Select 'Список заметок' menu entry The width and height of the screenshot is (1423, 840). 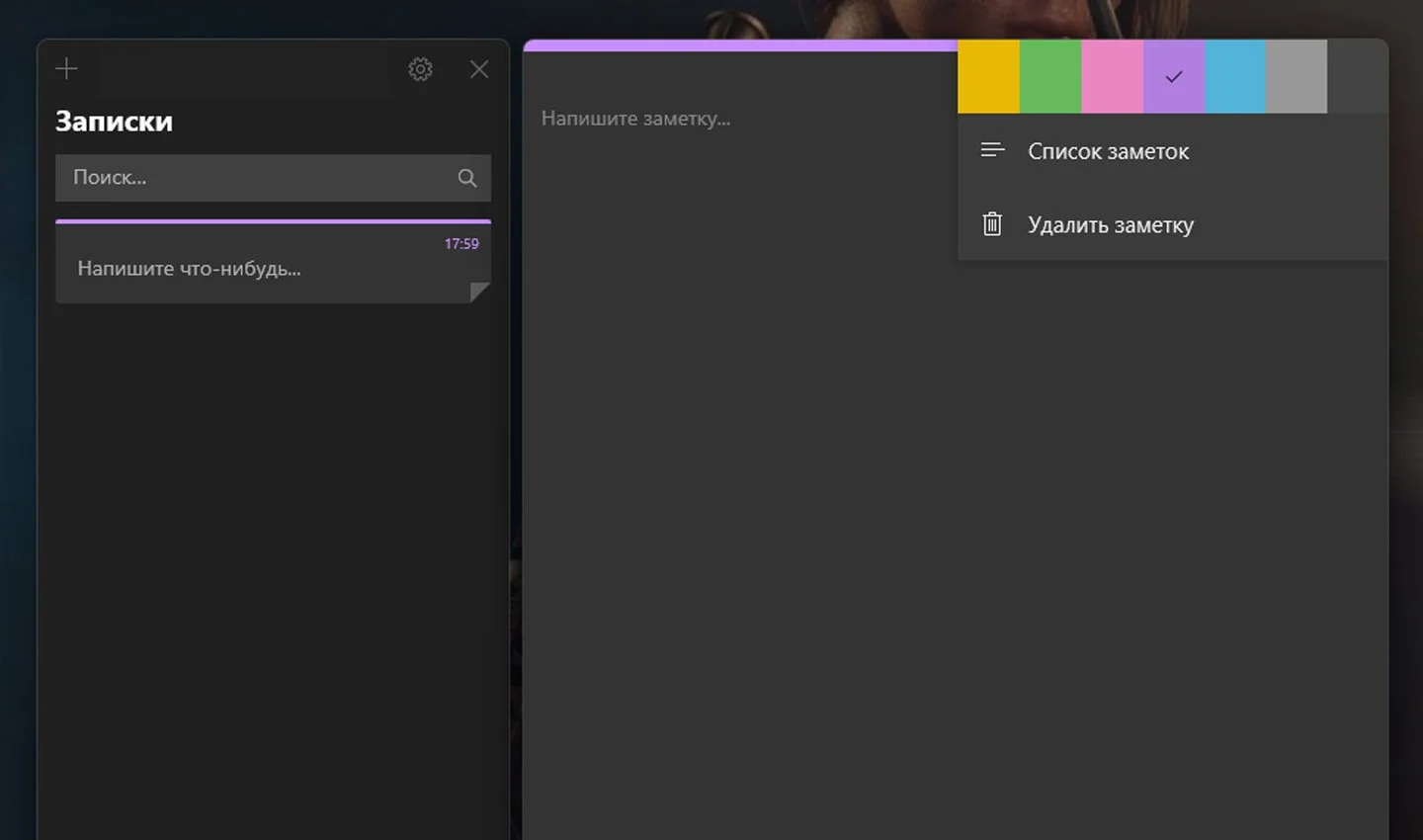tap(1173, 151)
